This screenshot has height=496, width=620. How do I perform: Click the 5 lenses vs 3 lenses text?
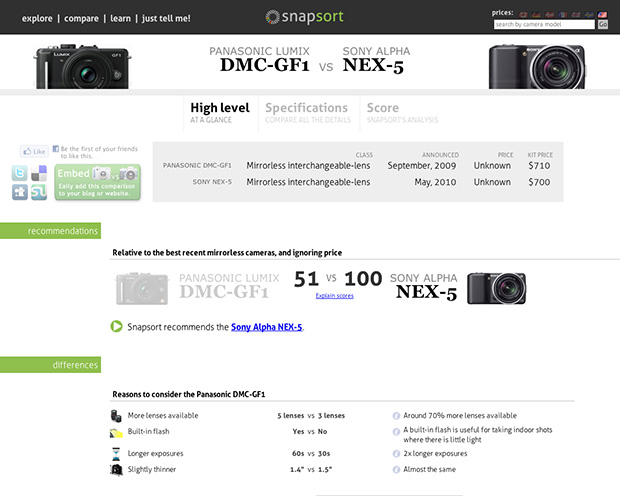(x=311, y=416)
